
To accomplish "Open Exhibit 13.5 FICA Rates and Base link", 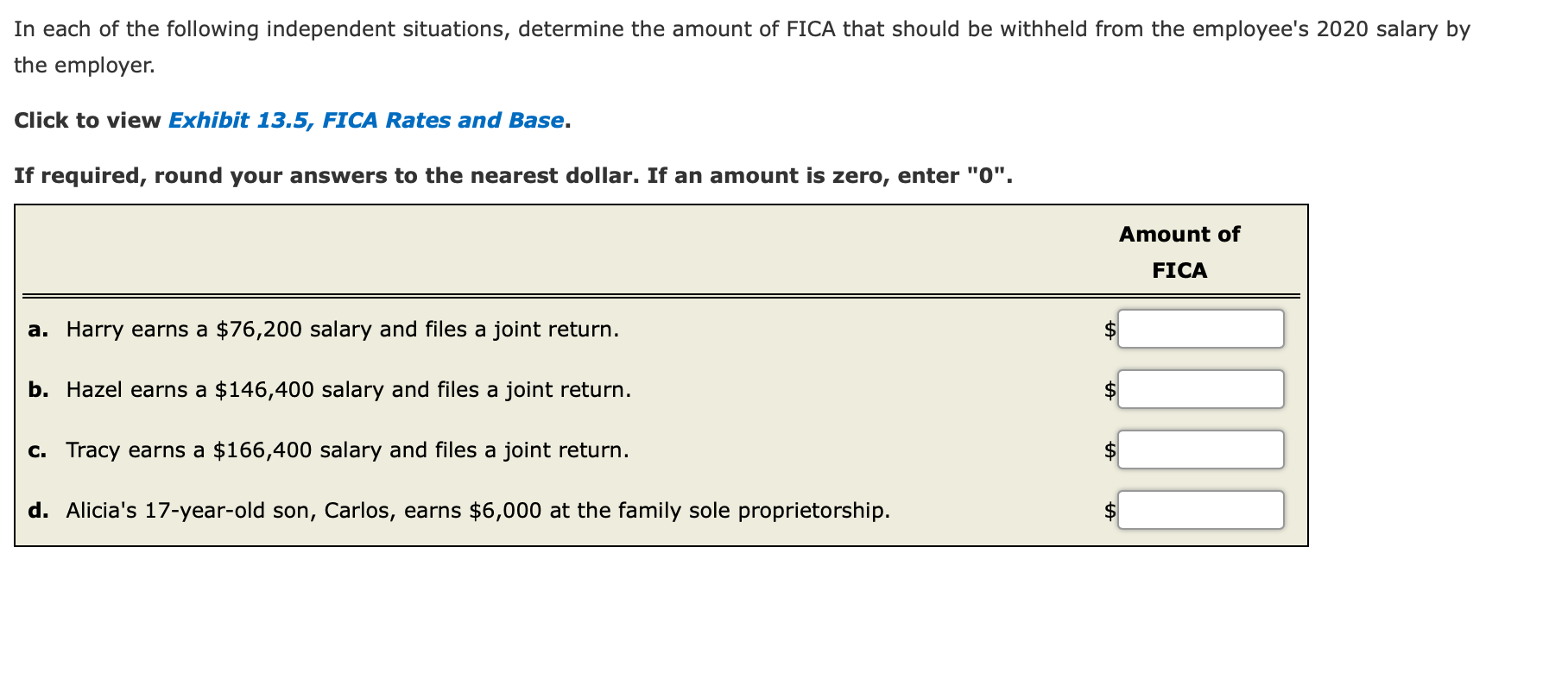I will (x=366, y=121).
